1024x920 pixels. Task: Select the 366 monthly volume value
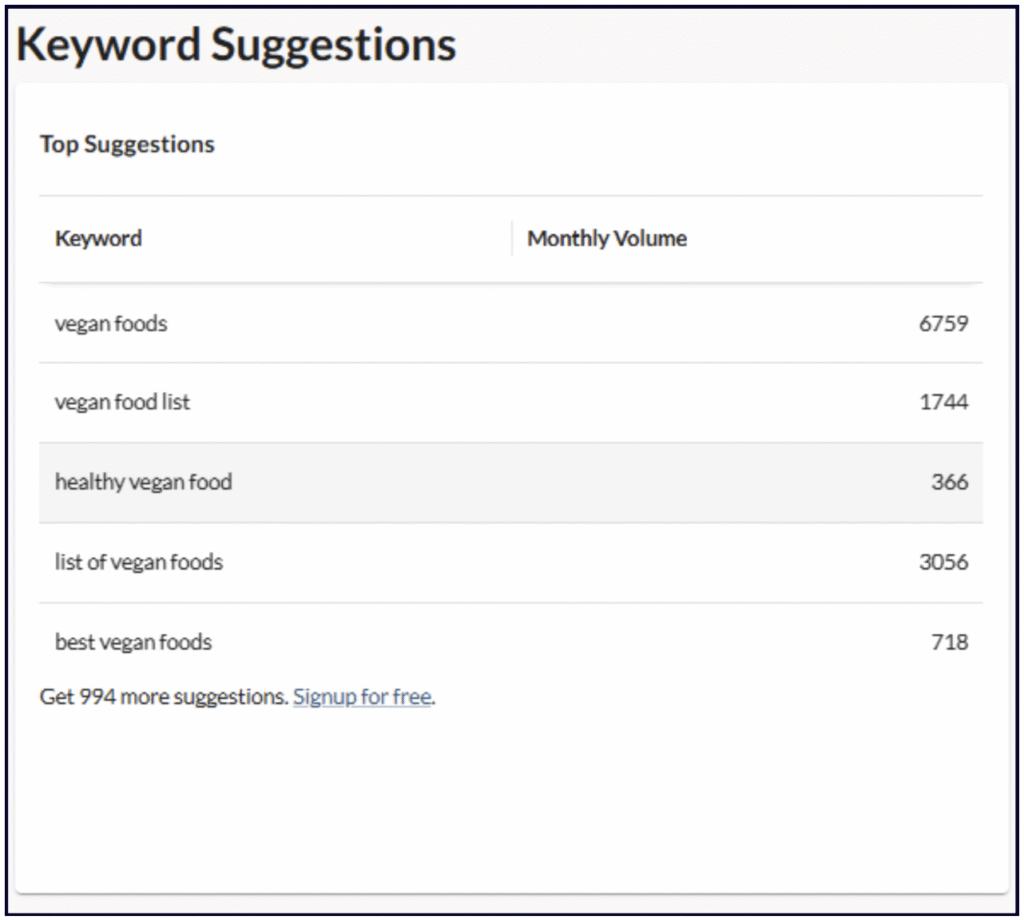tap(949, 482)
